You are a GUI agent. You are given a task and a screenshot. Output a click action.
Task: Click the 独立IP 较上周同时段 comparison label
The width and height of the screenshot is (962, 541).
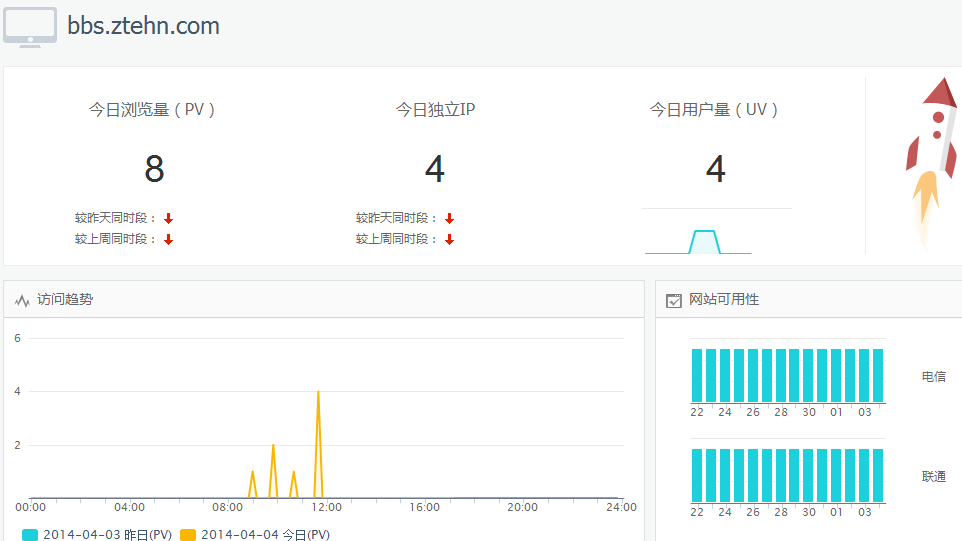coord(396,239)
